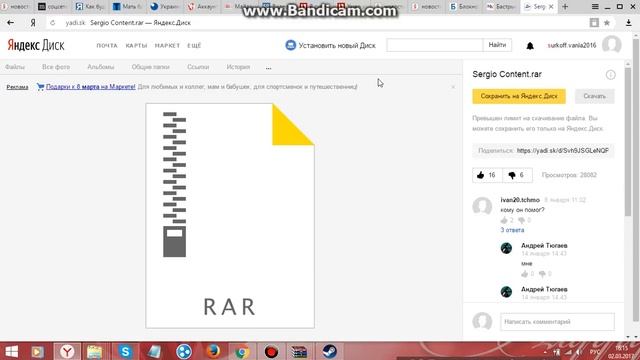The height and width of the screenshot is (360, 640).
Task: Switch to the Блокн browser tab
Action: tap(464, 7)
